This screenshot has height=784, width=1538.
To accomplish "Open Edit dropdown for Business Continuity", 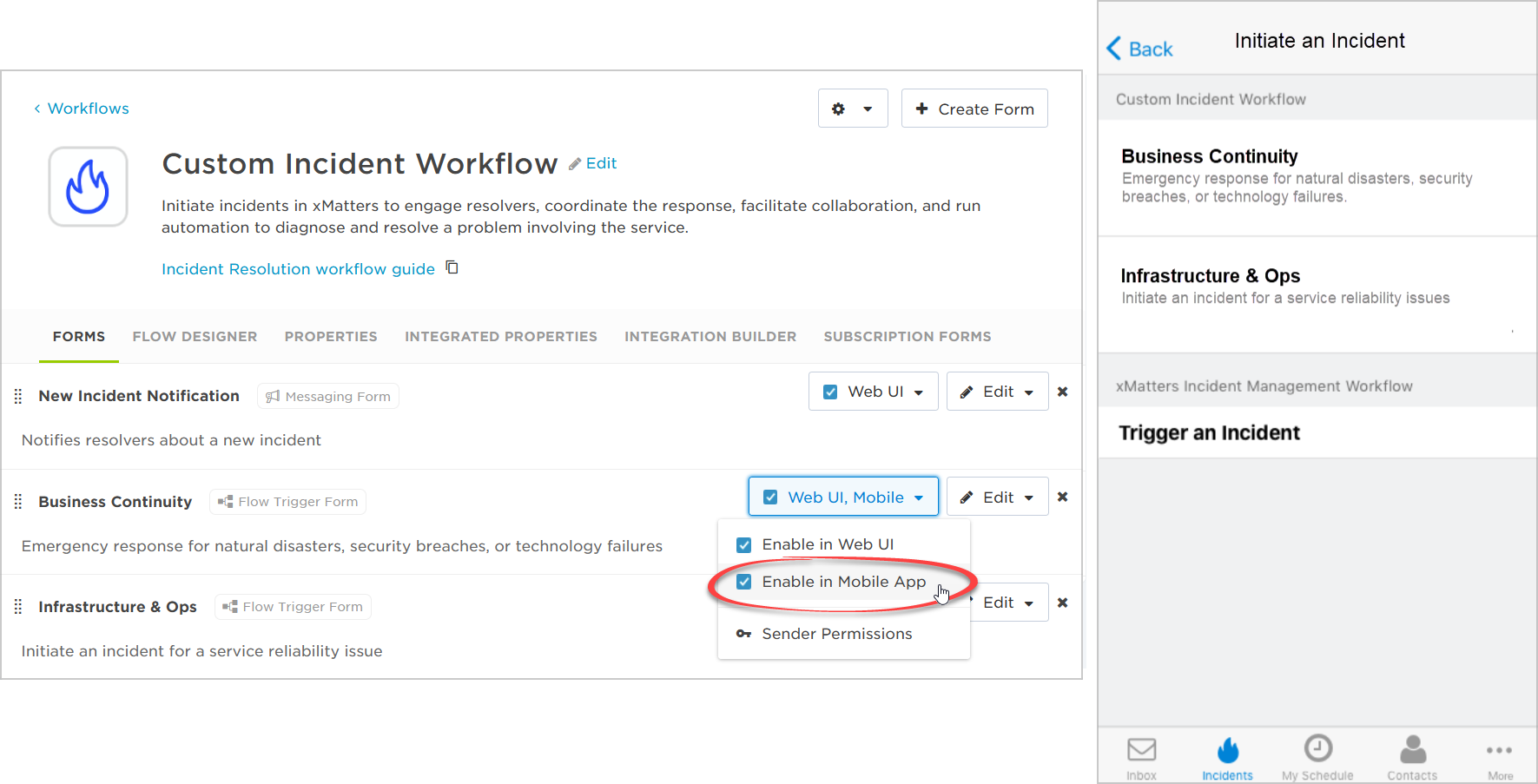I will [x=997, y=497].
